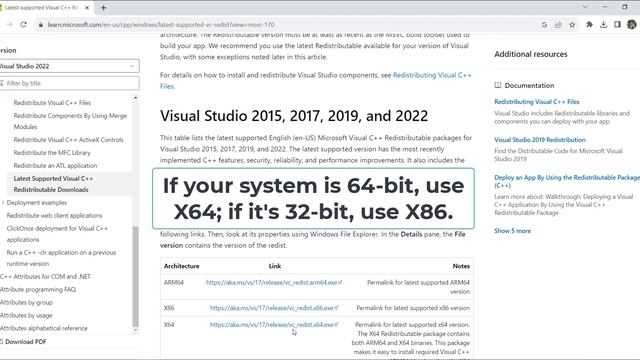Toggle the browser side panel icon

617,24
